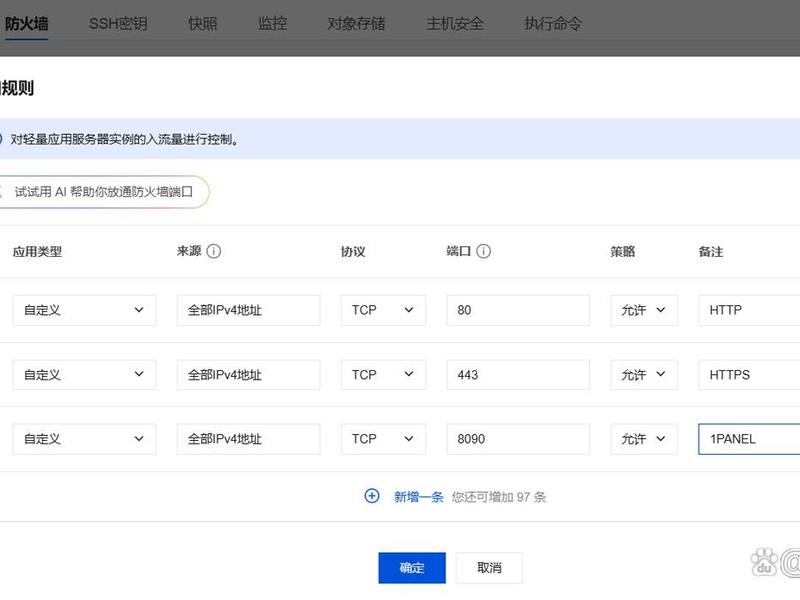800x600 pixels.
Task: Switch to the 执行命令 tab
Action: point(553,23)
